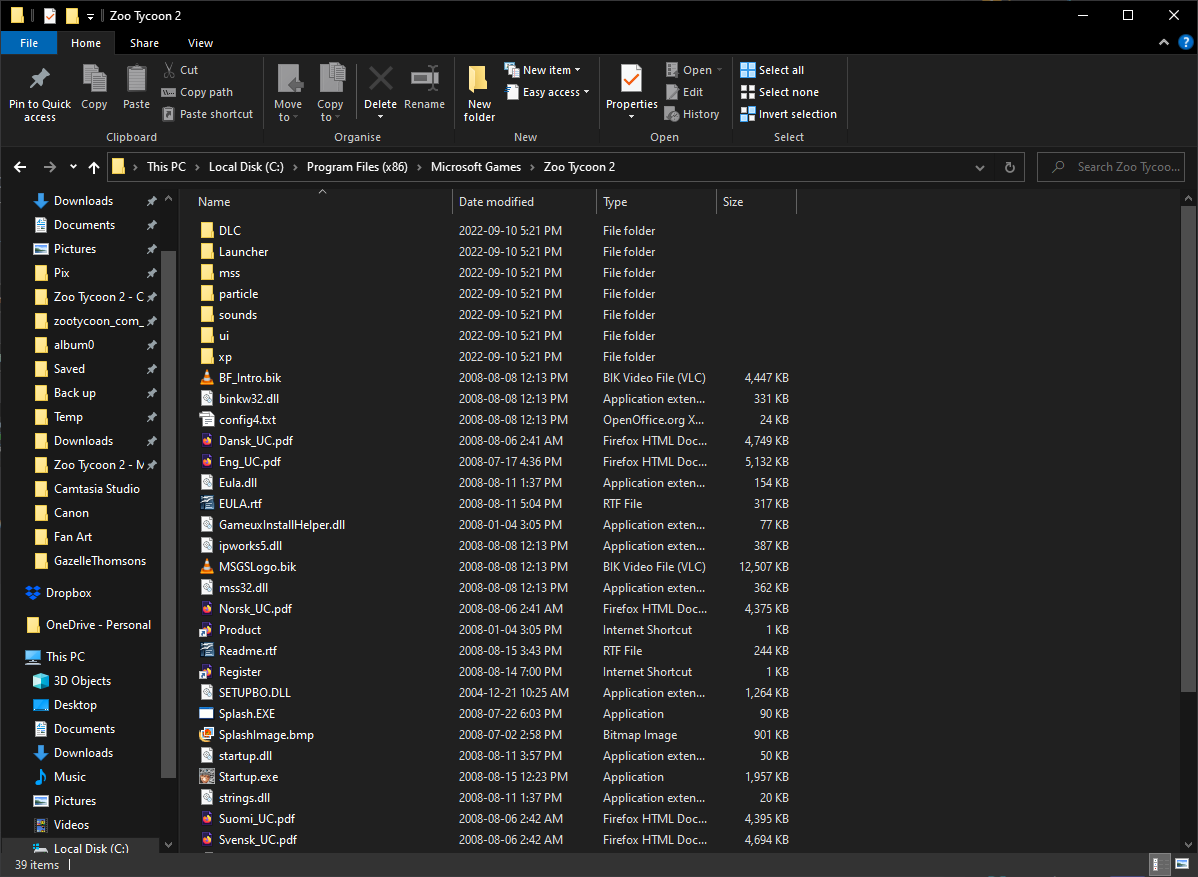Click History in the Open group

pyautogui.click(x=692, y=114)
